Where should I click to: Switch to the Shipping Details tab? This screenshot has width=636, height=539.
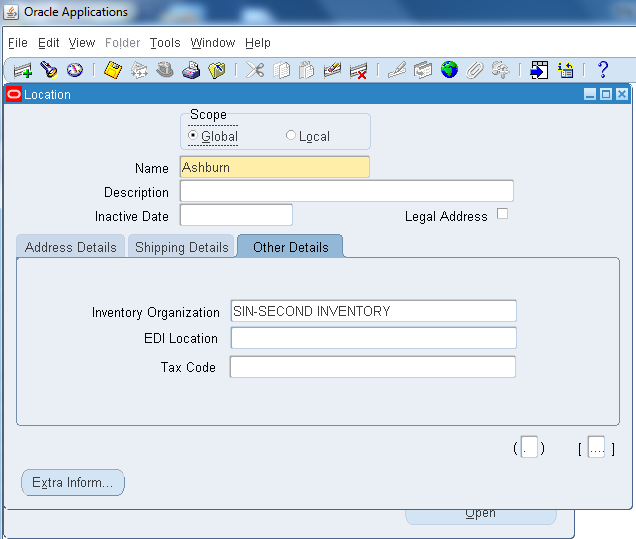[x=181, y=247]
